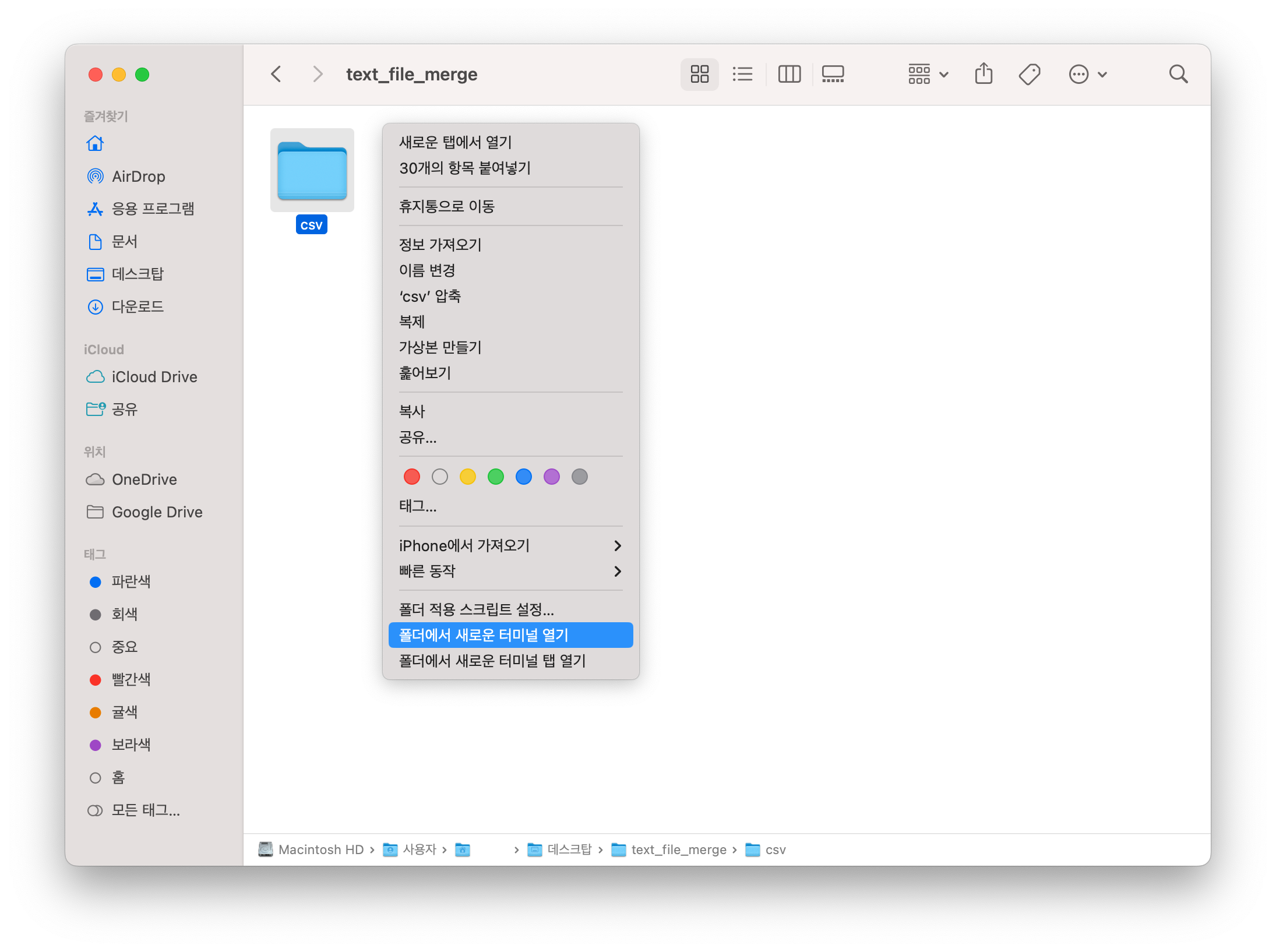1276x952 pixels.
Task: Open the search magnifier icon
Action: pos(1178,74)
